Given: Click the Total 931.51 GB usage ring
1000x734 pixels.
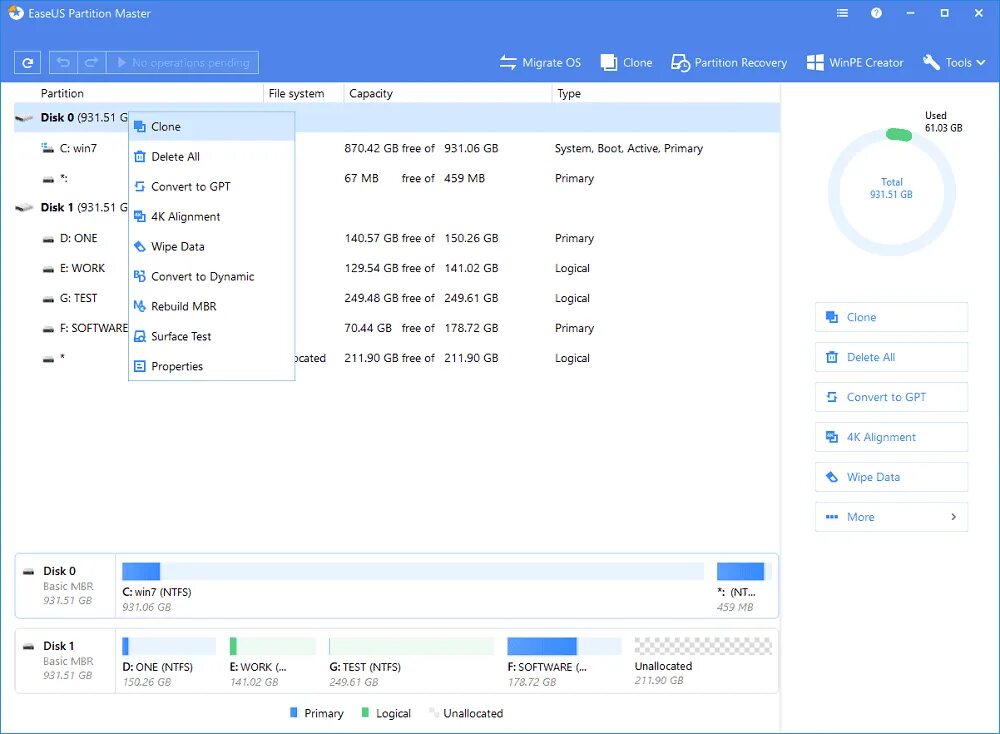Looking at the screenshot, I should pos(892,191).
